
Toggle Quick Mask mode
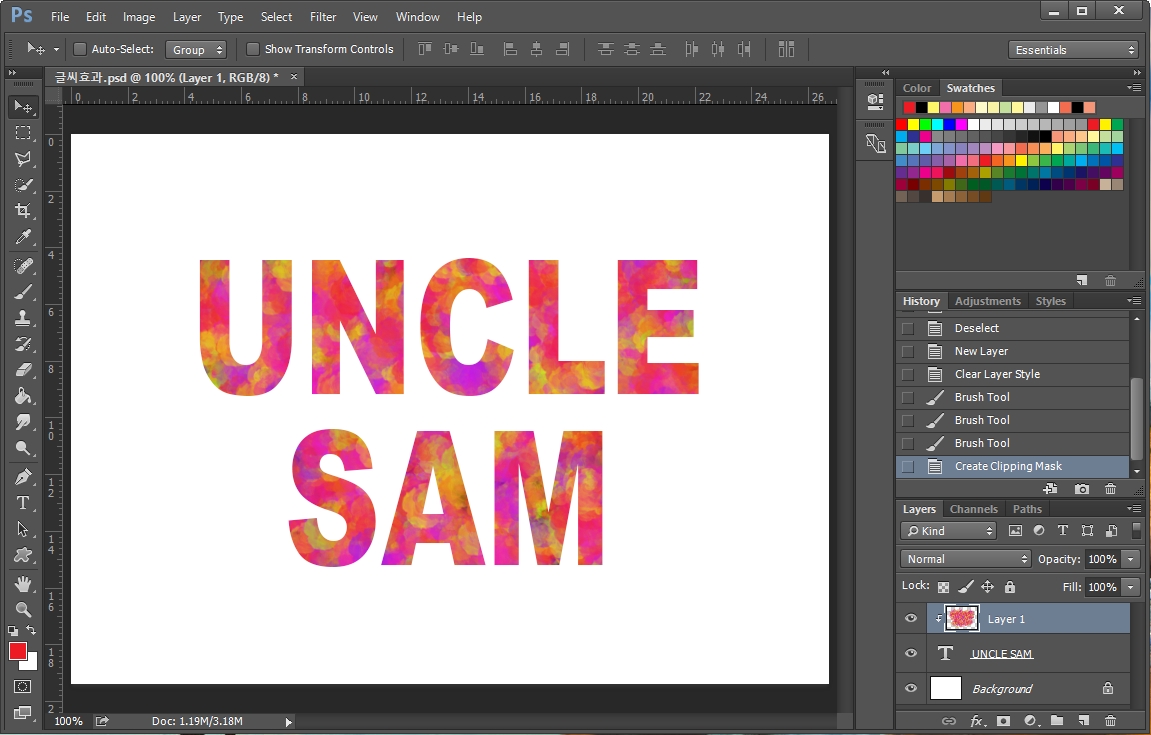tap(23, 687)
